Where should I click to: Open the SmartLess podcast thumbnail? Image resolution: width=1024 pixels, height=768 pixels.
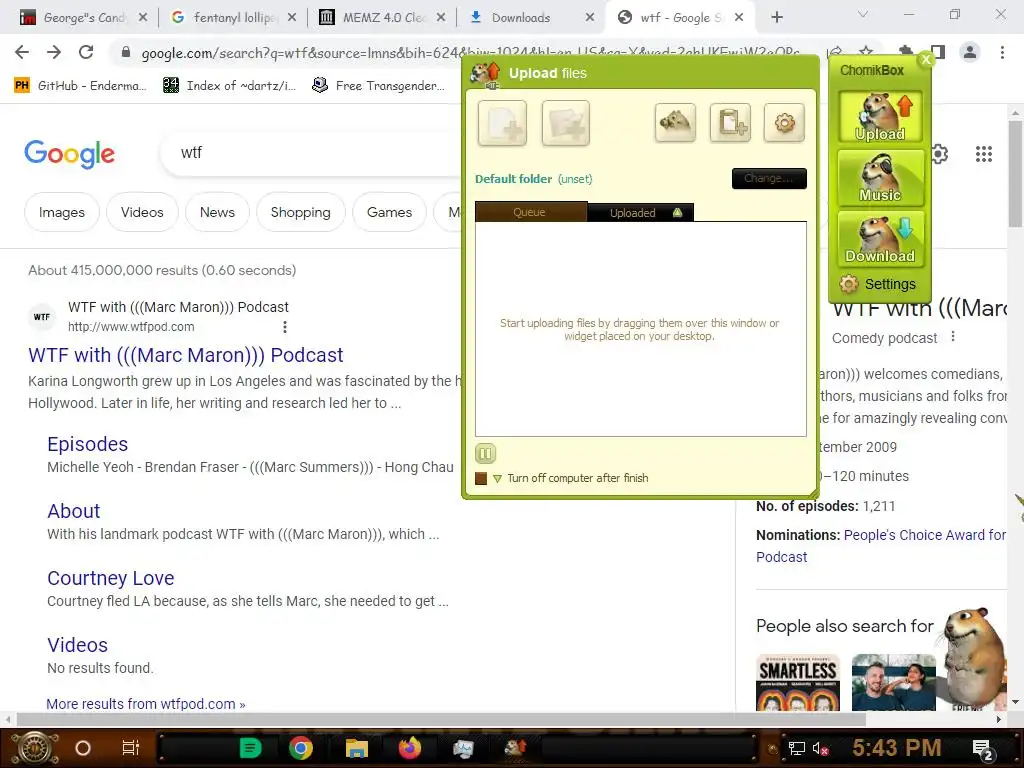(x=797, y=682)
